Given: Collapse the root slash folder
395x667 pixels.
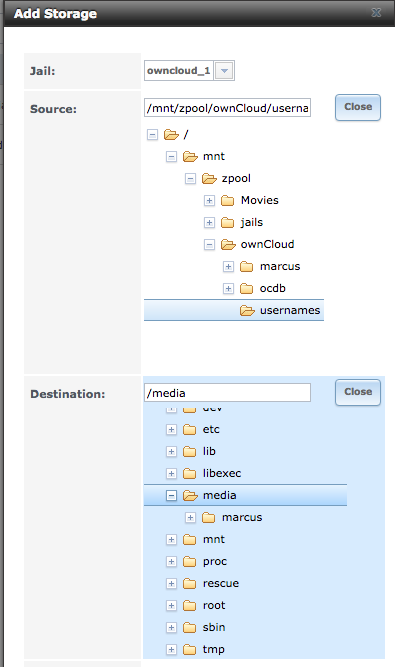Looking at the screenshot, I should click(152, 135).
